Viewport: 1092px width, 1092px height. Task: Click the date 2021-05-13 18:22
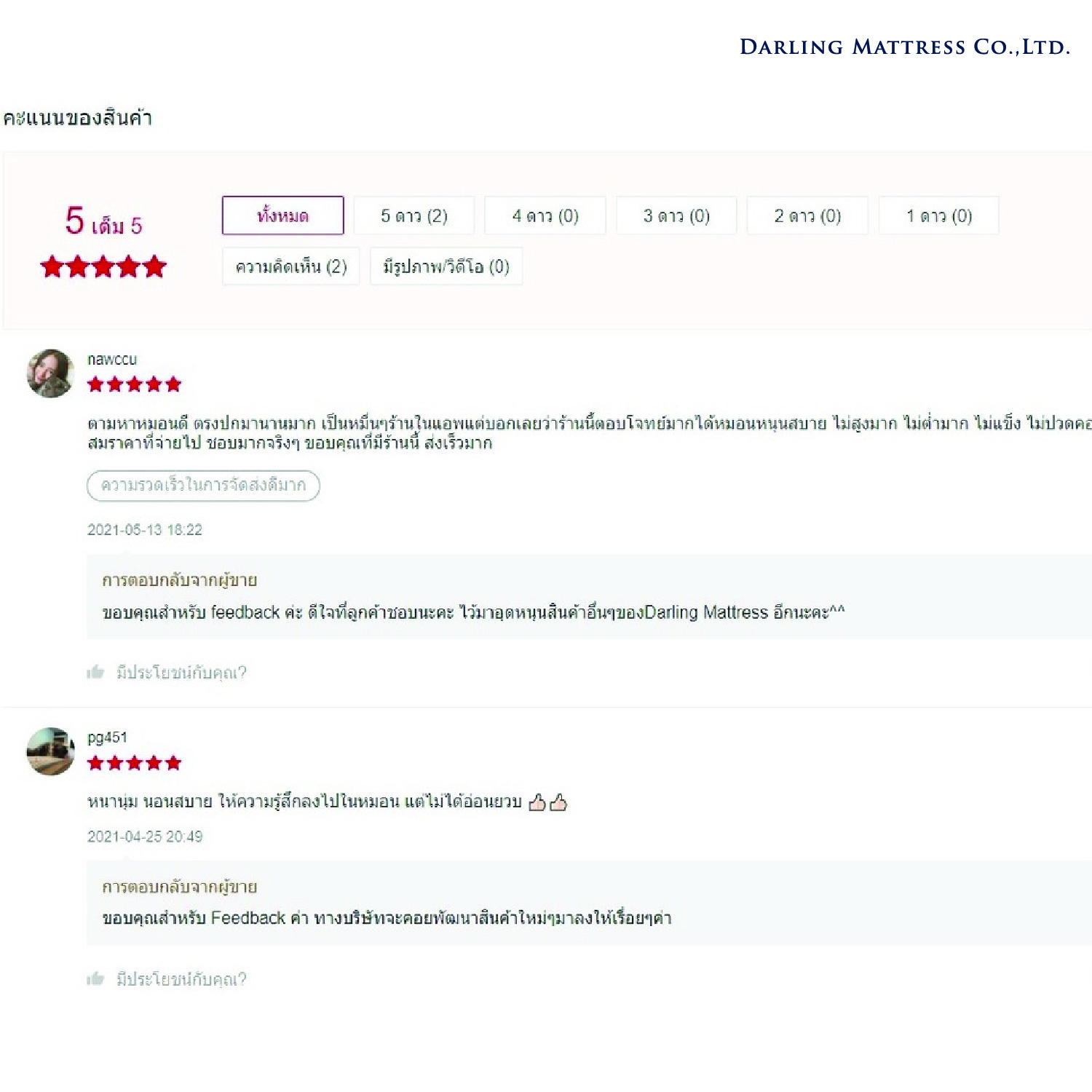[x=145, y=530]
